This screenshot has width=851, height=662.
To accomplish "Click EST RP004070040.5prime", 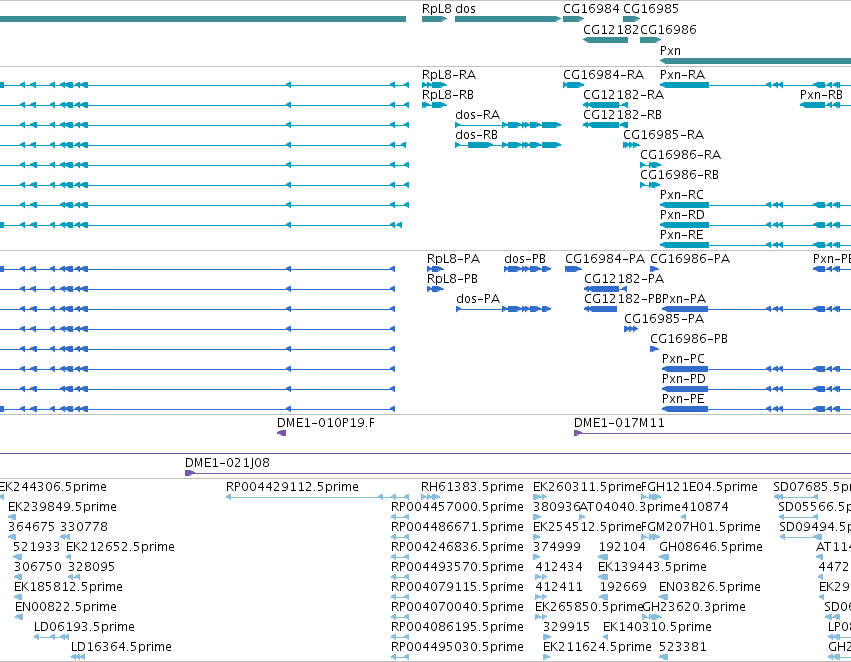I will coord(457,608).
